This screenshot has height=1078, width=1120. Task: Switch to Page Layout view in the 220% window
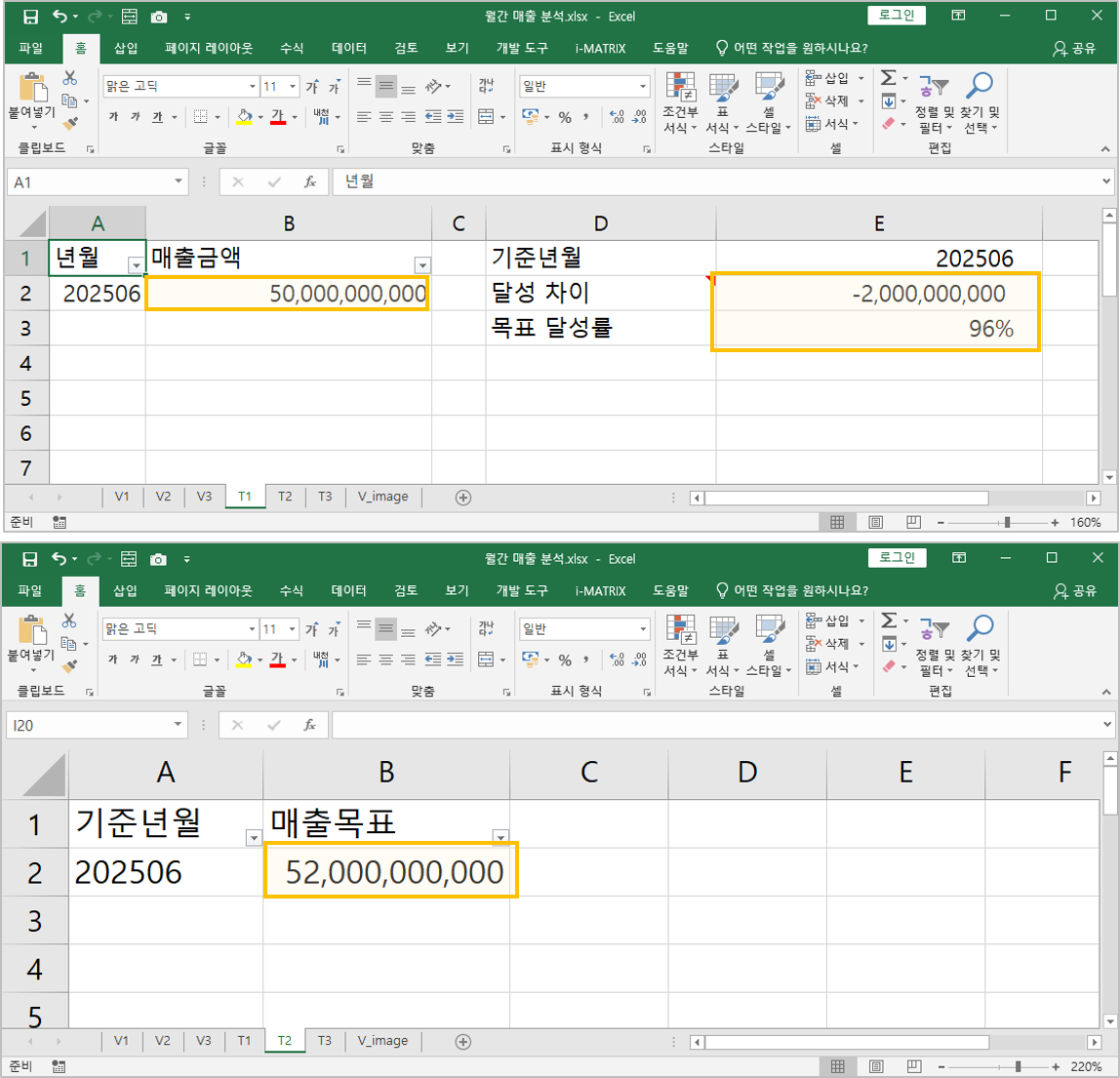coord(875,1067)
